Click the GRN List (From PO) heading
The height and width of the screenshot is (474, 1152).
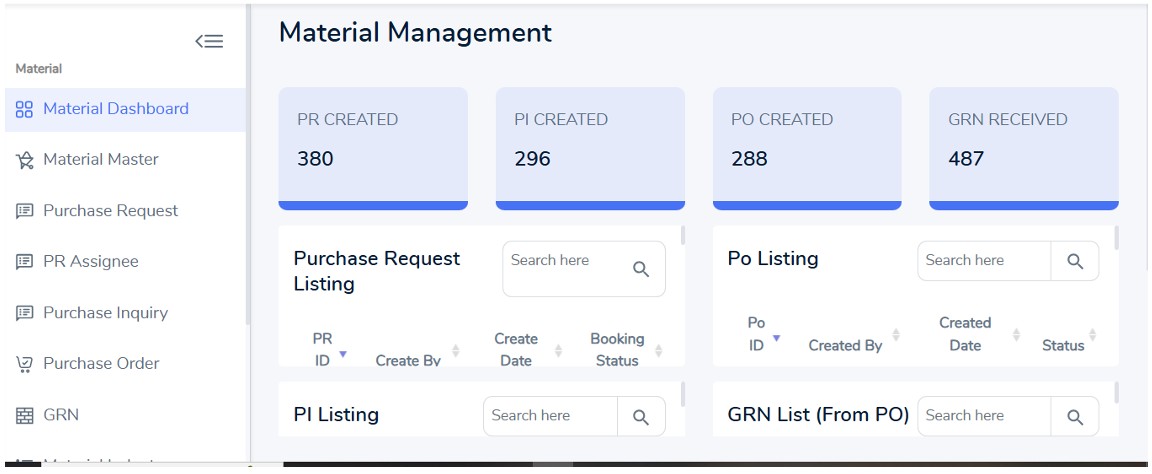tap(818, 415)
